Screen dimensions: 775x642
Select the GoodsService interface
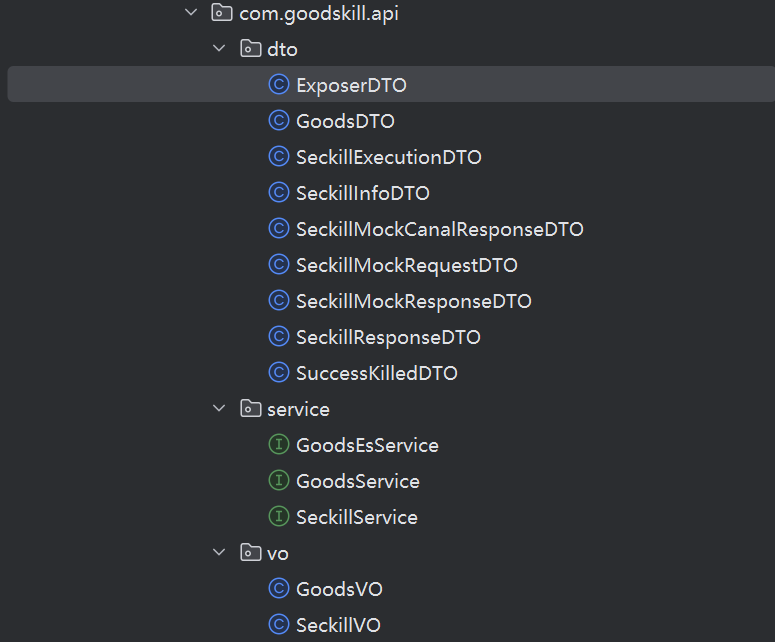(x=357, y=481)
